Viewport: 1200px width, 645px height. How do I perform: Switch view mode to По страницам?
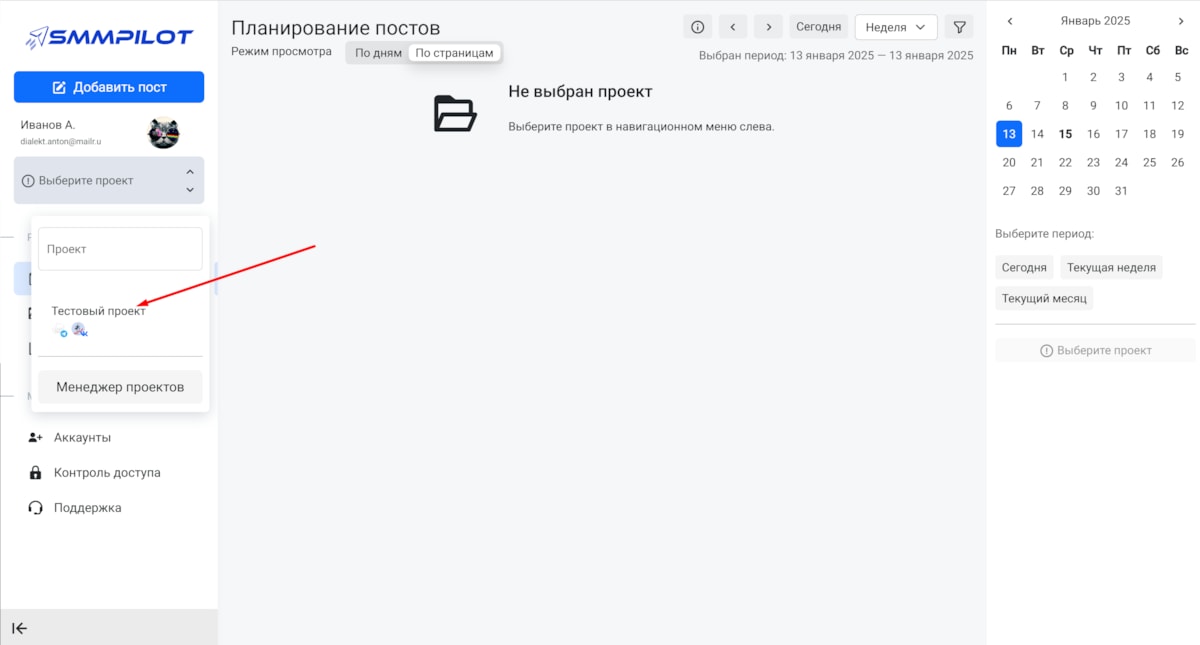tap(455, 53)
